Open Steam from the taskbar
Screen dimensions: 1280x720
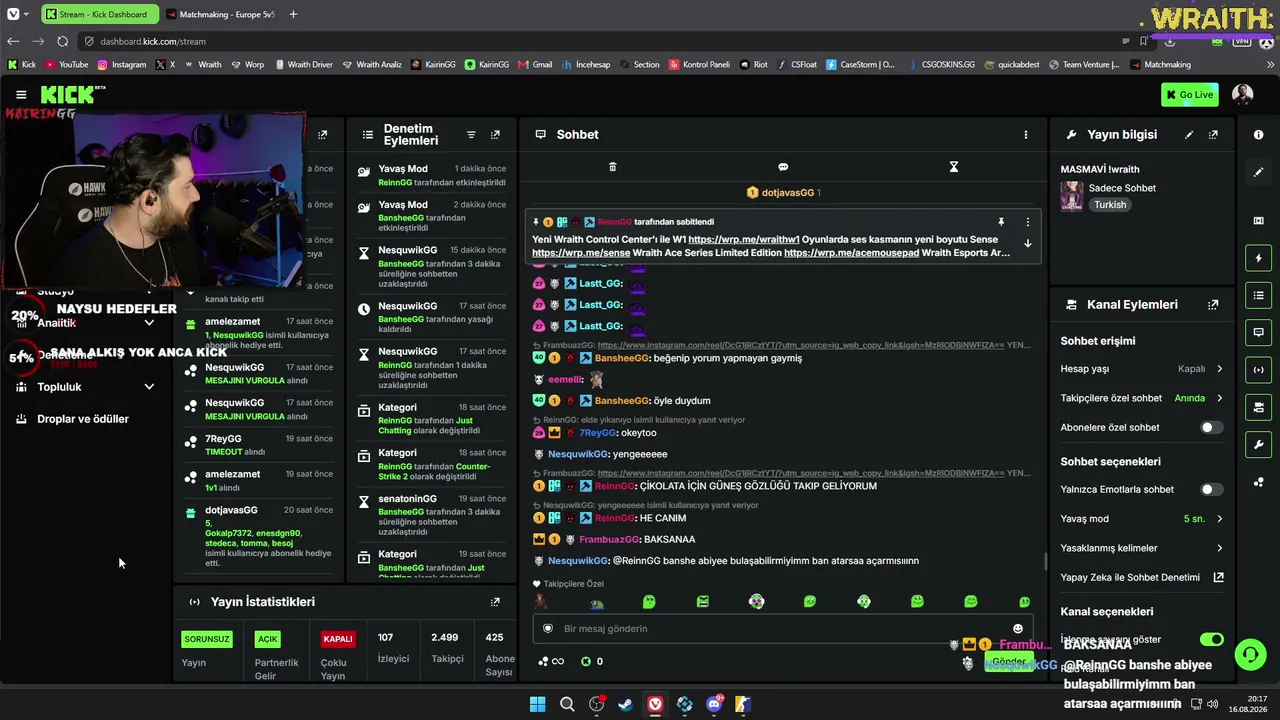pos(625,704)
